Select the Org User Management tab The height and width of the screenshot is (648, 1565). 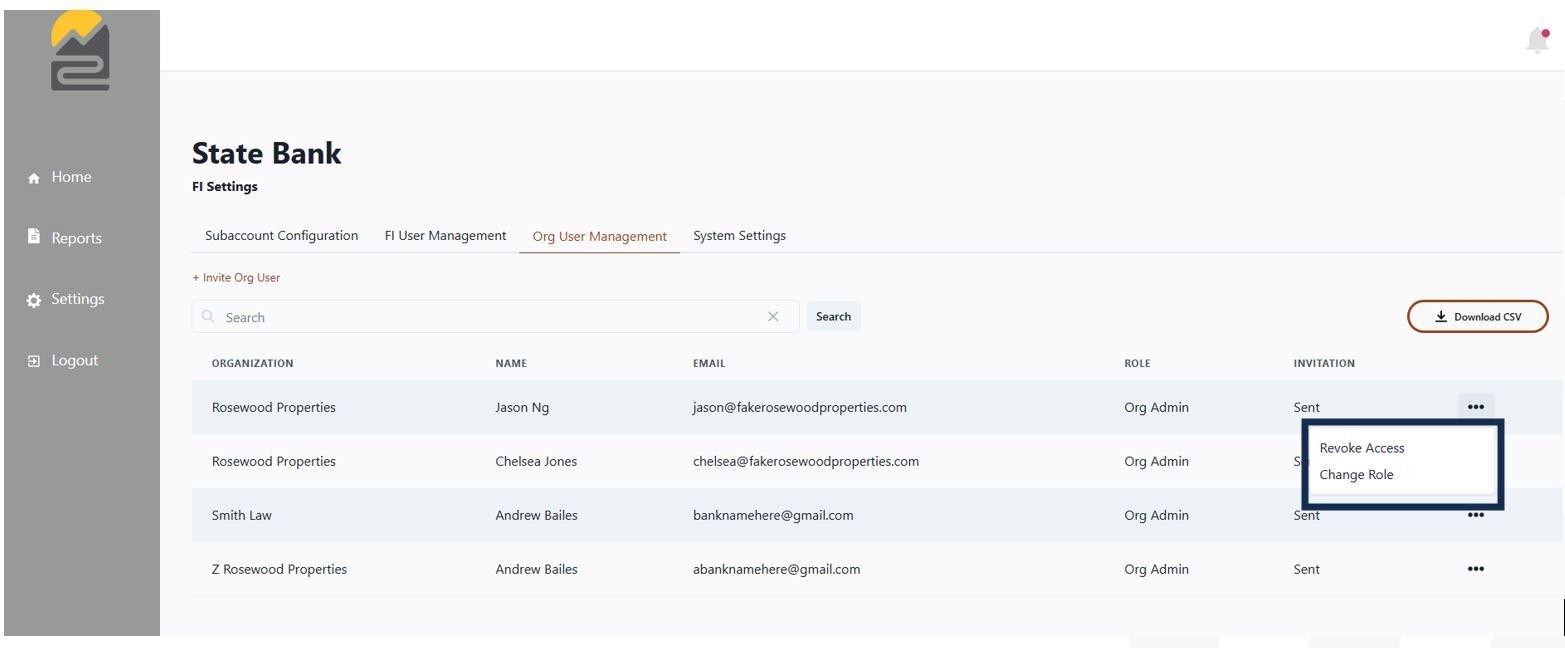coord(599,237)
